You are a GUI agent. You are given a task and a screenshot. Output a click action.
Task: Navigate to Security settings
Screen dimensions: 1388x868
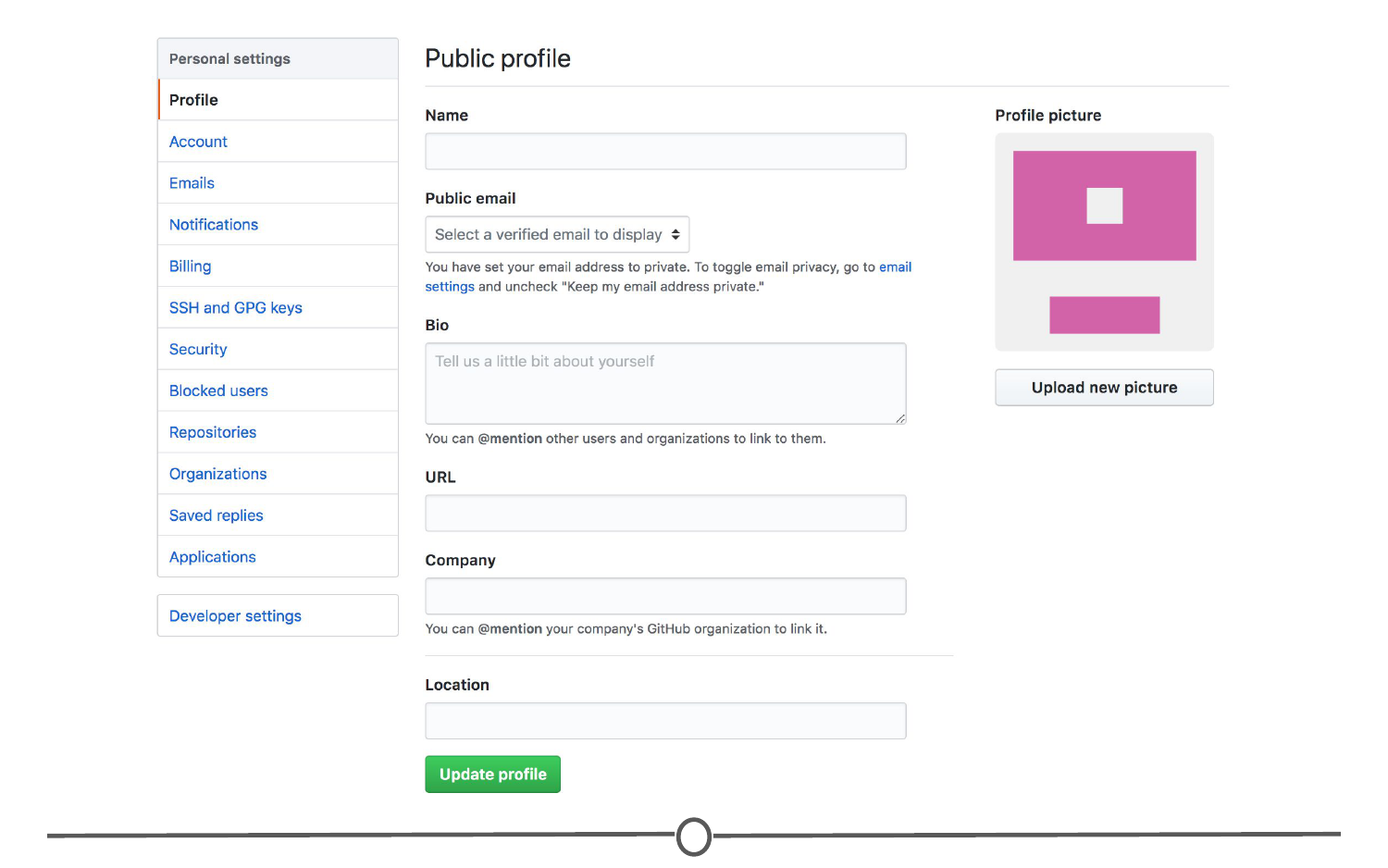[198, 350]
